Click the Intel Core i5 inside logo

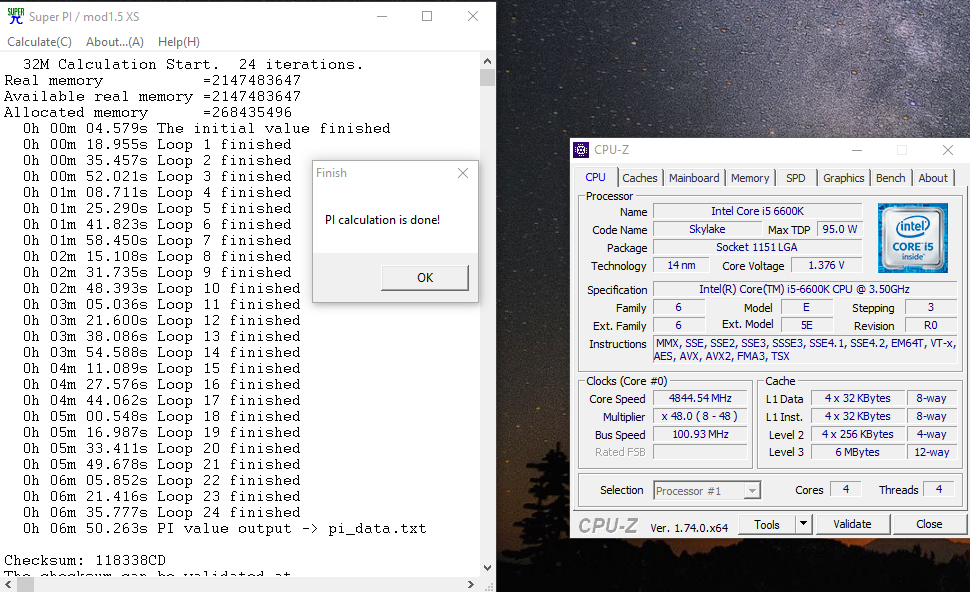click(x=912, y=238)
